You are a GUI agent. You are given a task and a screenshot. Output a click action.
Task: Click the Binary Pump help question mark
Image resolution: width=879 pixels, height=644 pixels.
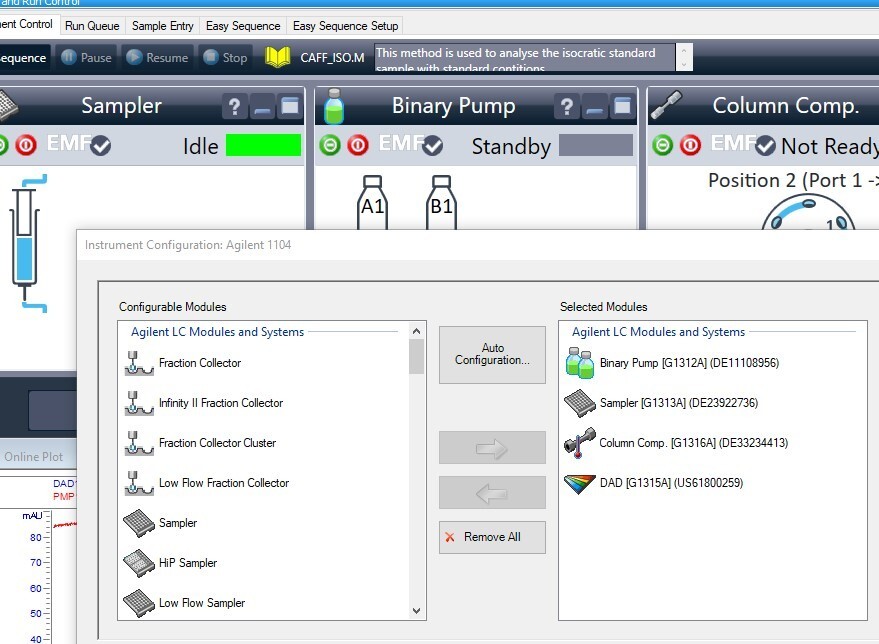[x=567, y=106]
